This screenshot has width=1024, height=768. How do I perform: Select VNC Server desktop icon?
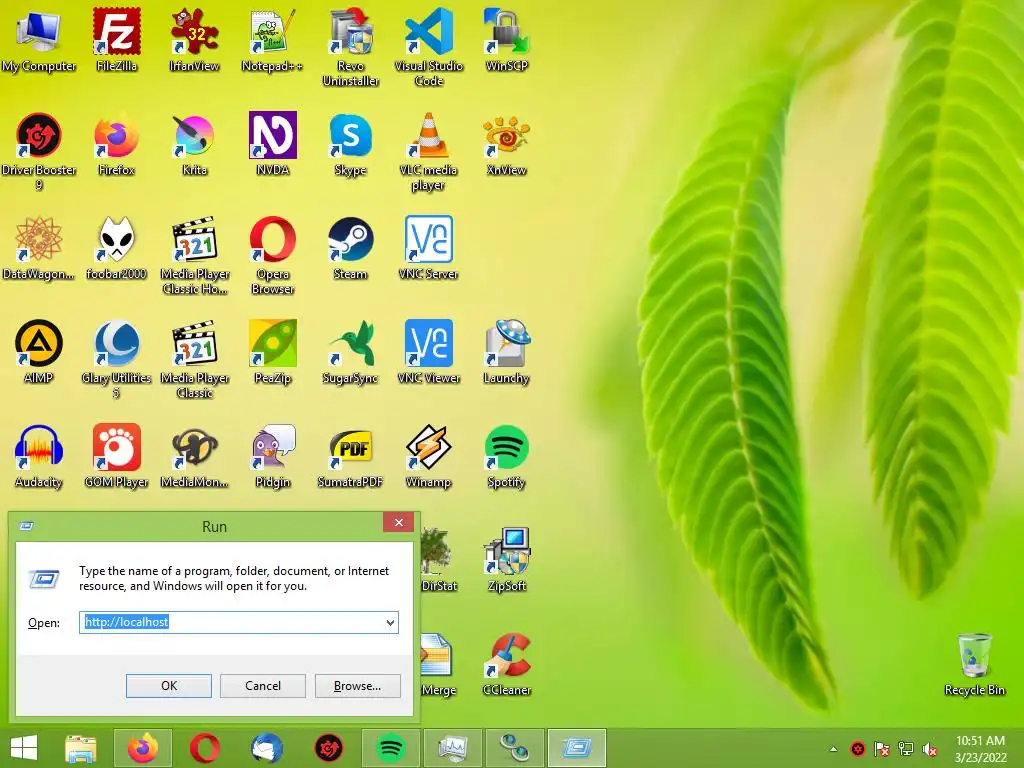coord(428,248)
